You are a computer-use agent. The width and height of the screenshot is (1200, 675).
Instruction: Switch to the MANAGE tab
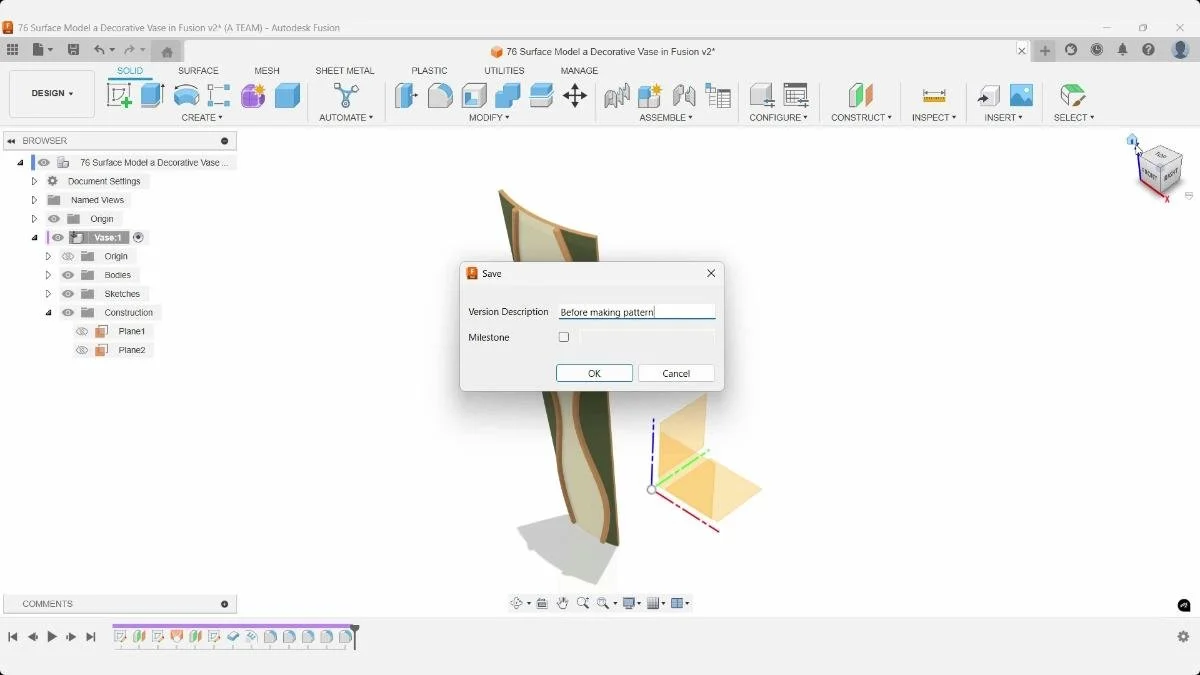click(x=579, y=71)
